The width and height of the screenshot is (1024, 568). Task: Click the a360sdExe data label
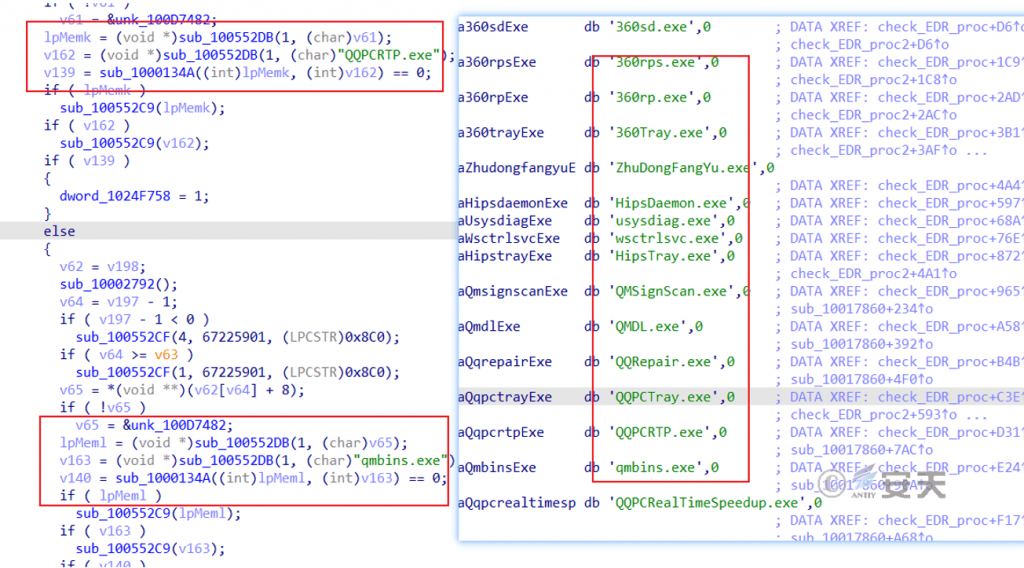coord(493,27)
